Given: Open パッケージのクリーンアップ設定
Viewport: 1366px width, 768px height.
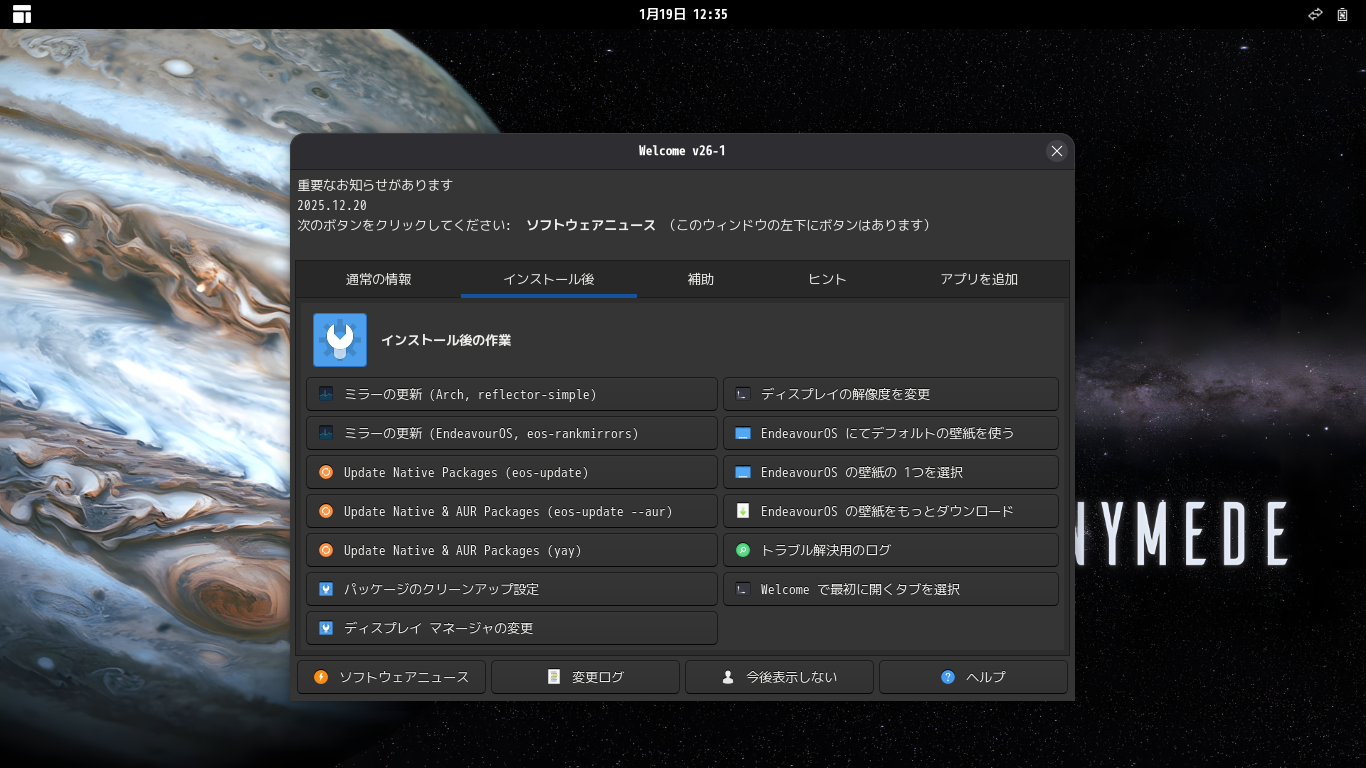Looking at the screenshot, I should (x=512, y=589).
